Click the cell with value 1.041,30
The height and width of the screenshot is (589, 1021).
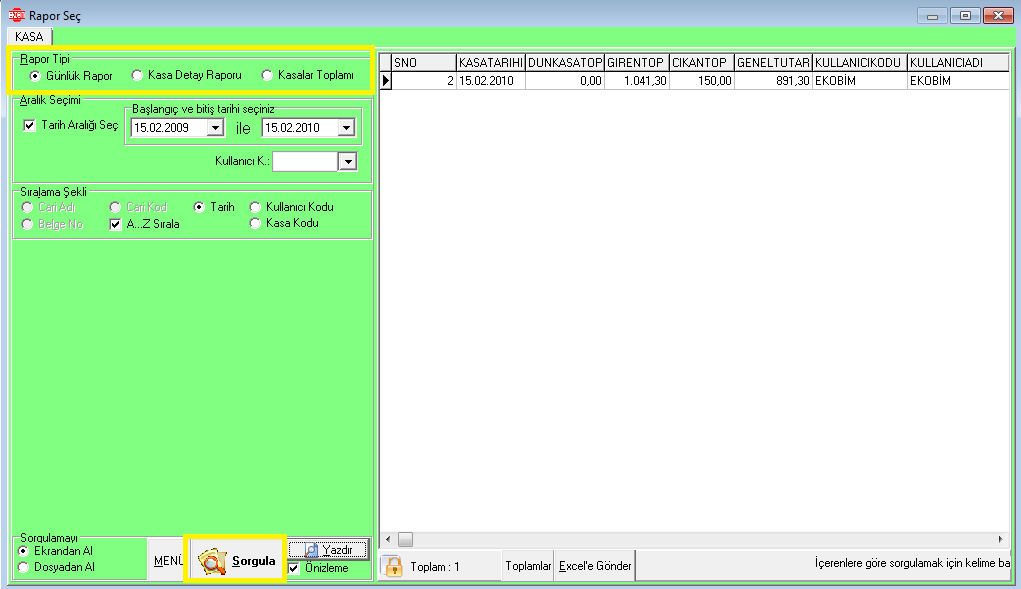pos(637,81)
